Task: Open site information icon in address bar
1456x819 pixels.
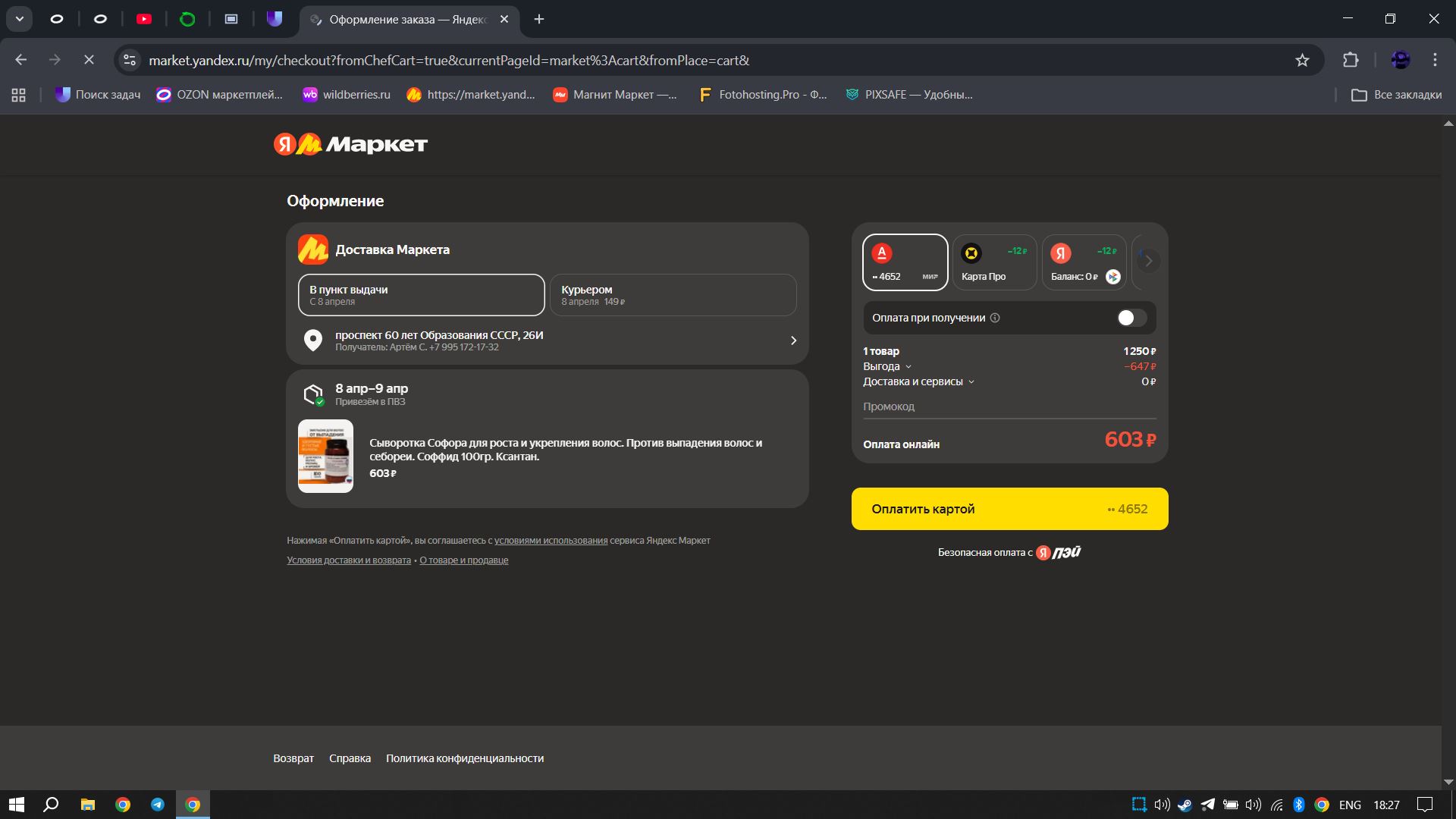Action: pyautogui.click(x=130, y=60)
